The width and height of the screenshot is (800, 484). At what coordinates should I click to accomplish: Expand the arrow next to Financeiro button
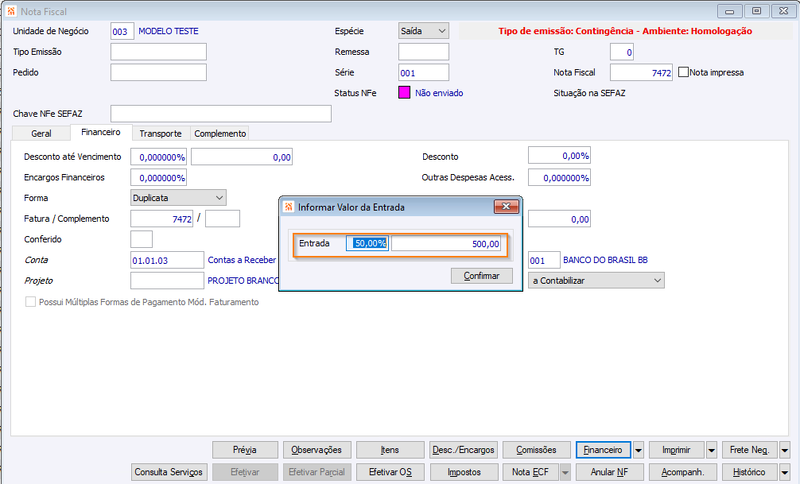(x=638, y=450)
